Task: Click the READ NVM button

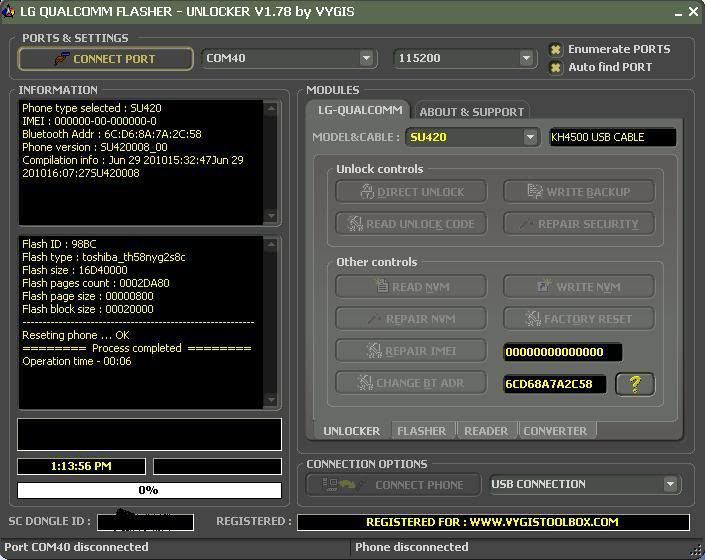Action: click(411, 287)
